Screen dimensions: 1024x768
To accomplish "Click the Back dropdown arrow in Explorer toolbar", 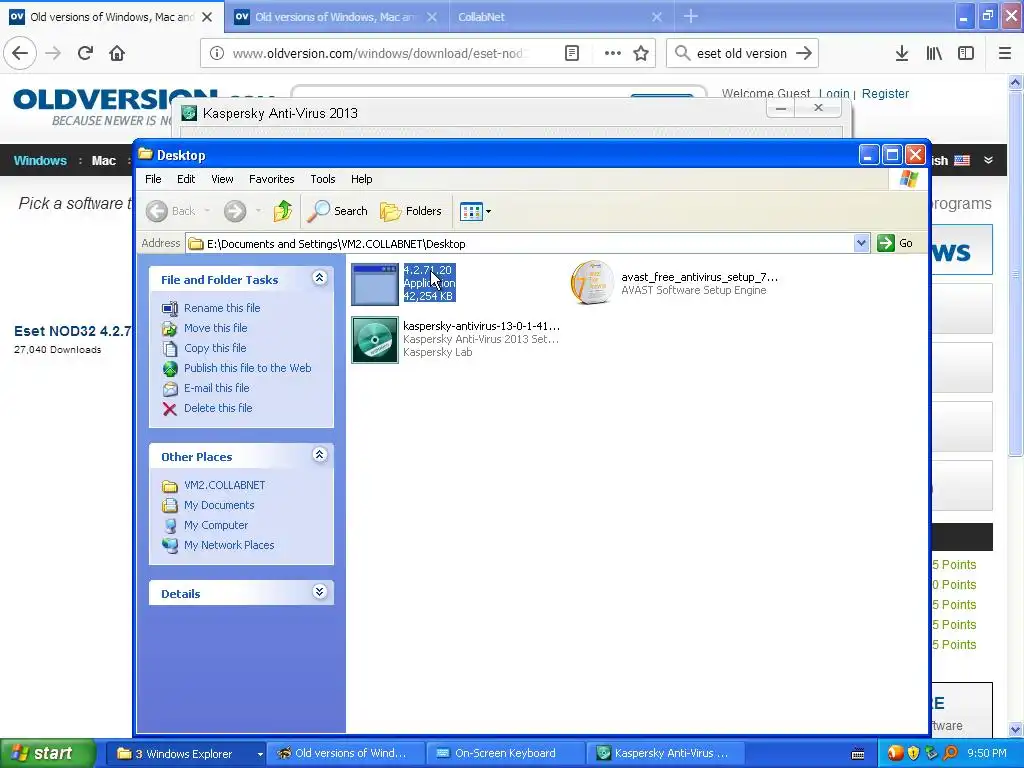I will [207, 211].
